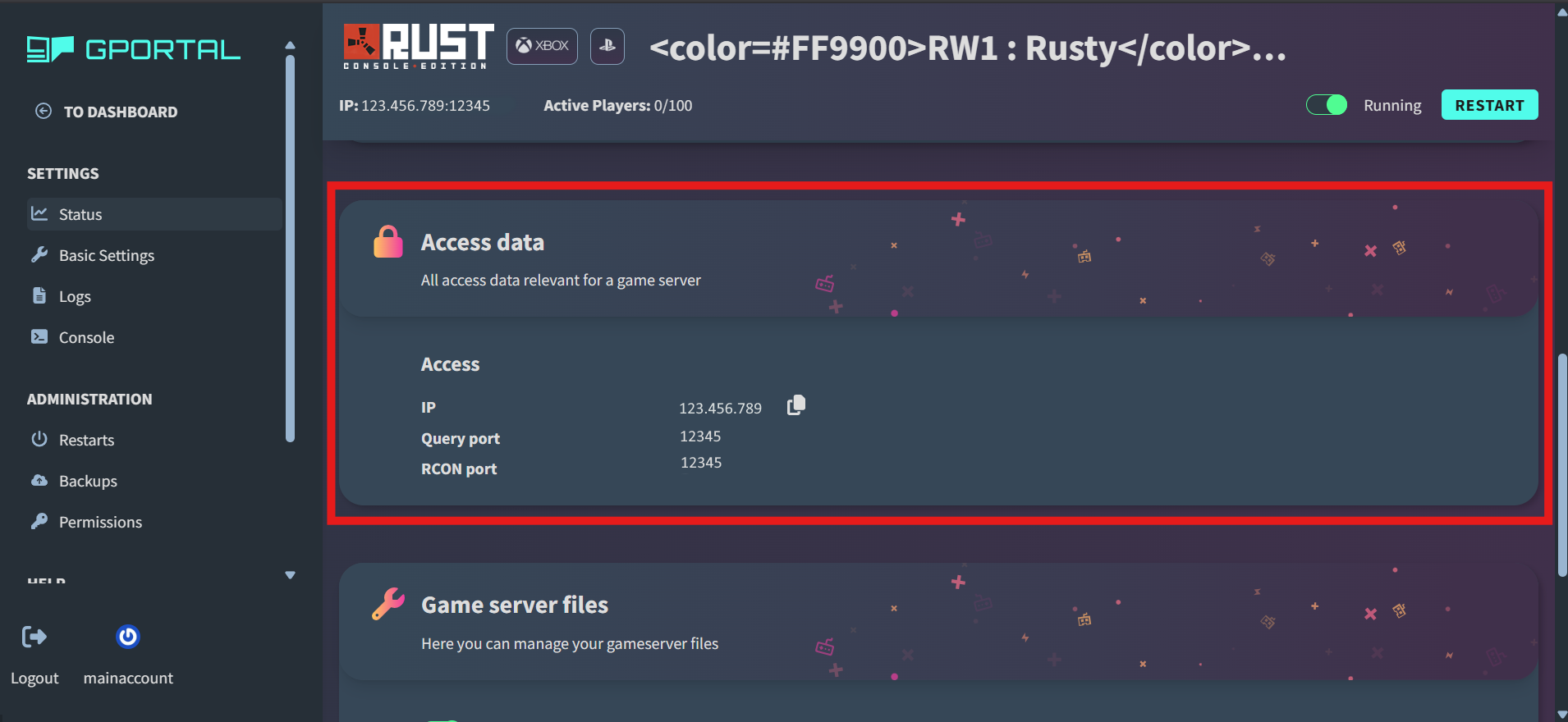Click the sidebar scroll down arrow
The image size is (1568, 722).
pyautogui.click(x=290, y=575)
